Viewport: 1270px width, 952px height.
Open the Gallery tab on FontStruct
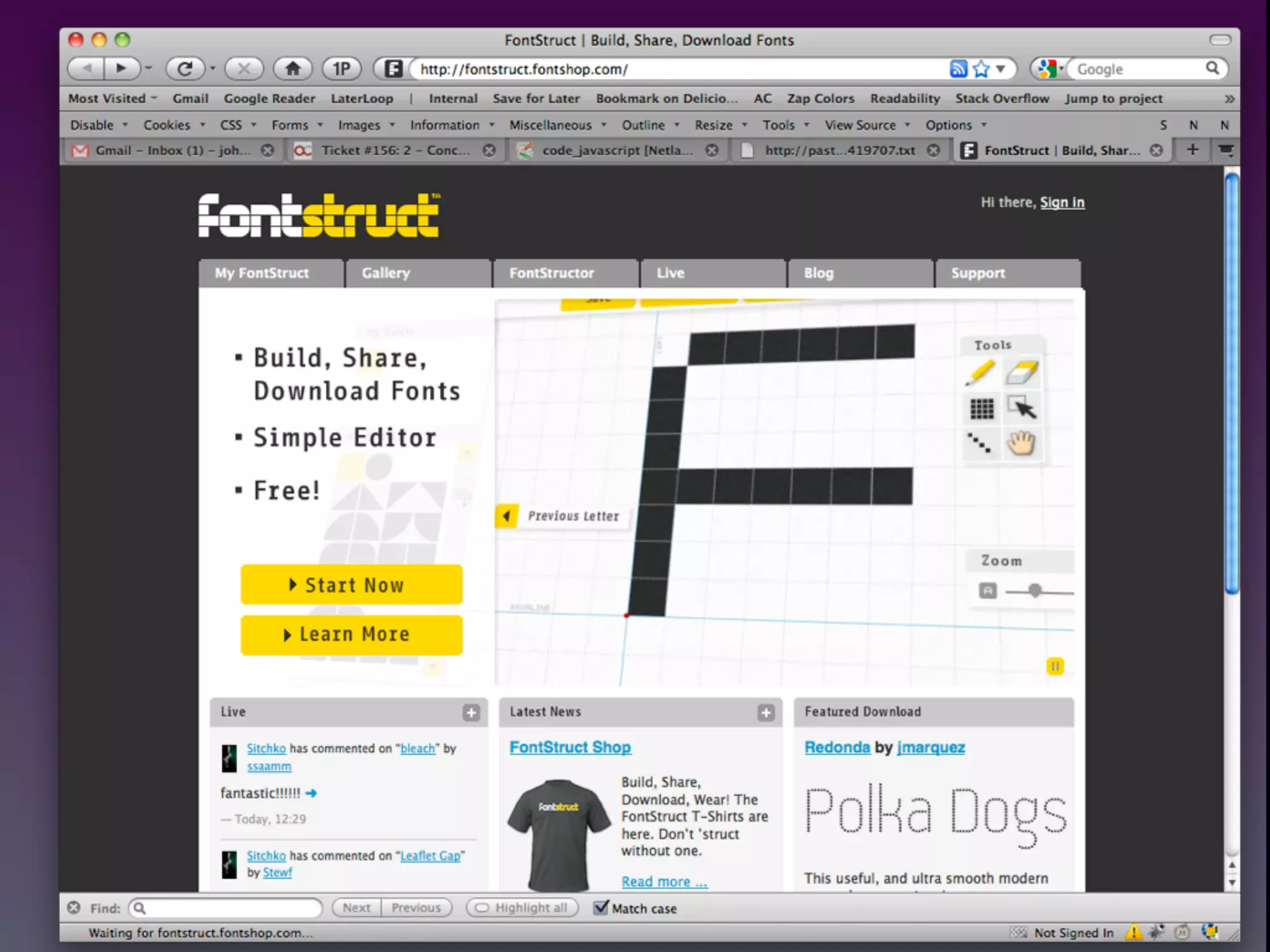tap(386, 273)
